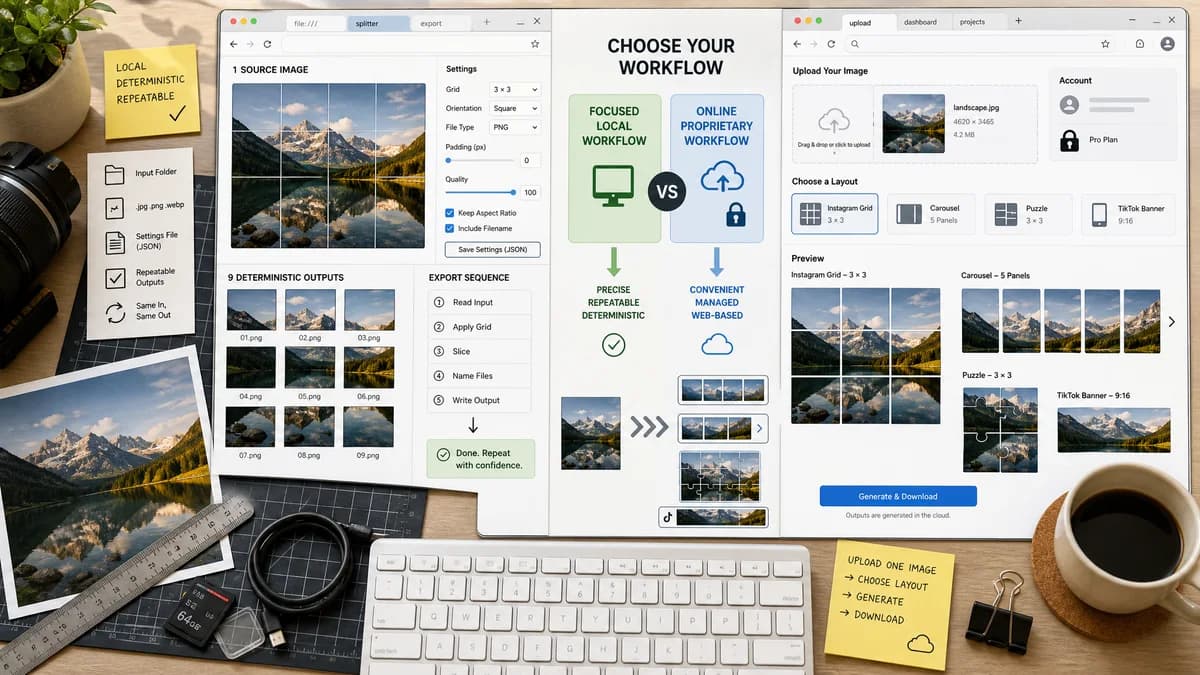Open the profile avatar in upload window toolbar
The image size is (1200, 675).
(x=1167, y=44)
